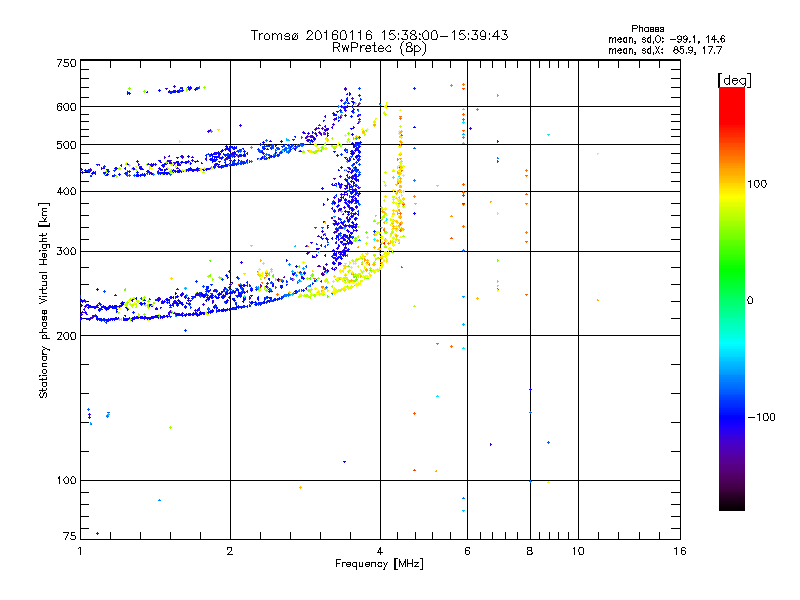800x600 pixels.
Task: Click the "8" x-axis tick label
Action: click(x=530, y=551)
